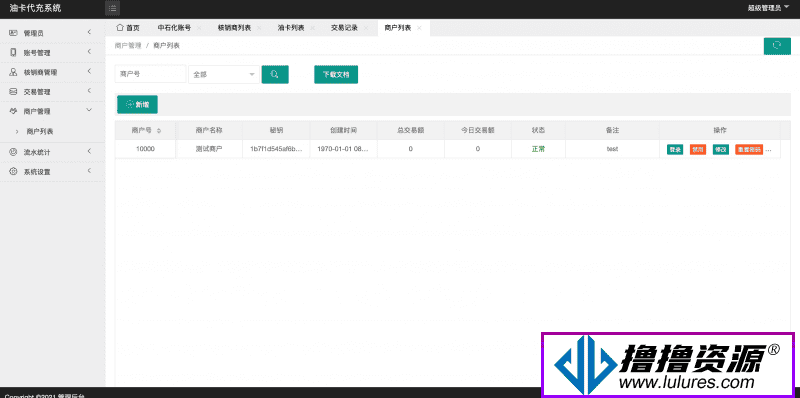Sort by 商户号 column arrows

click(159, 131)
